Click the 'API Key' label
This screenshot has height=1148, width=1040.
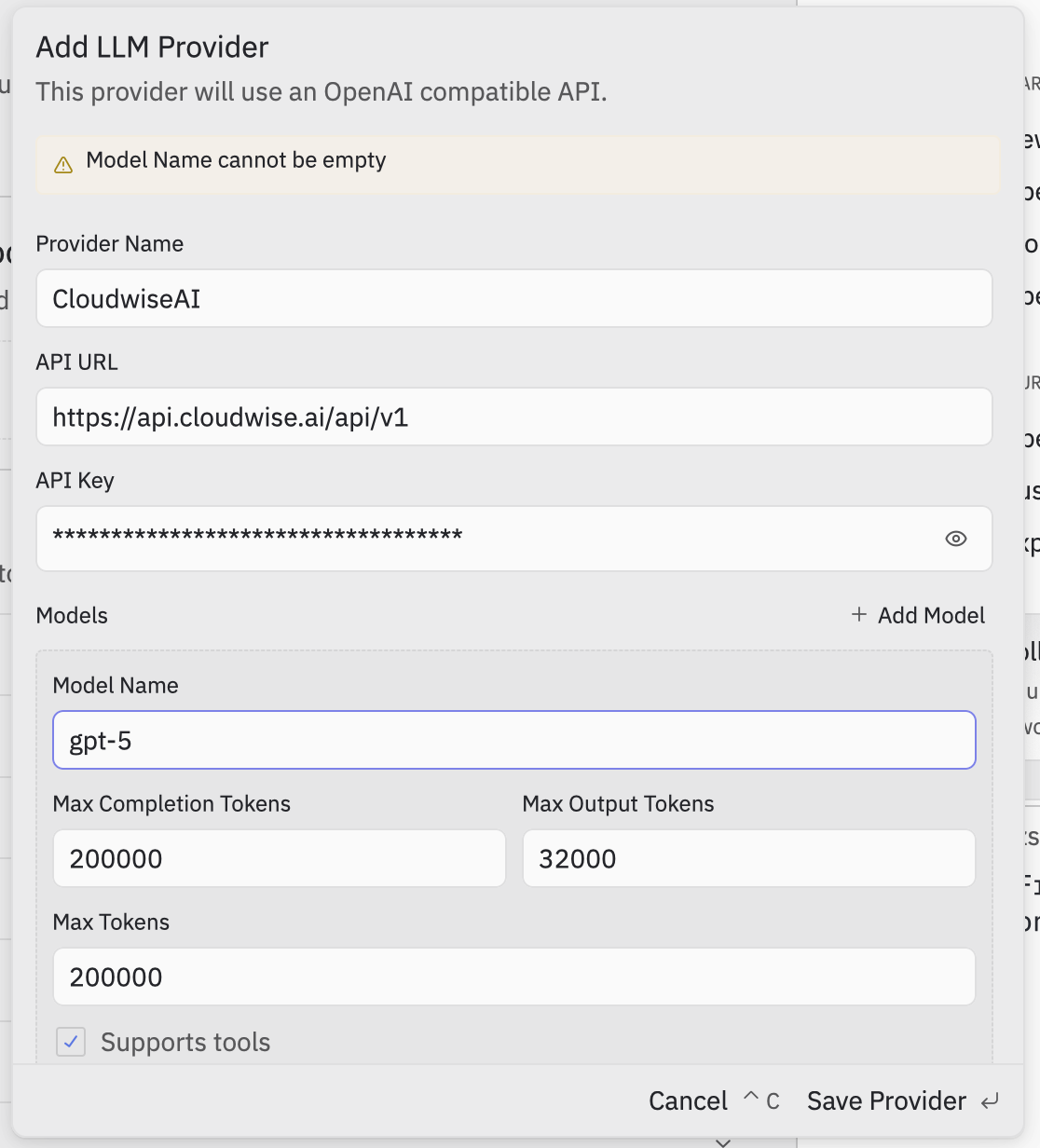75,480
